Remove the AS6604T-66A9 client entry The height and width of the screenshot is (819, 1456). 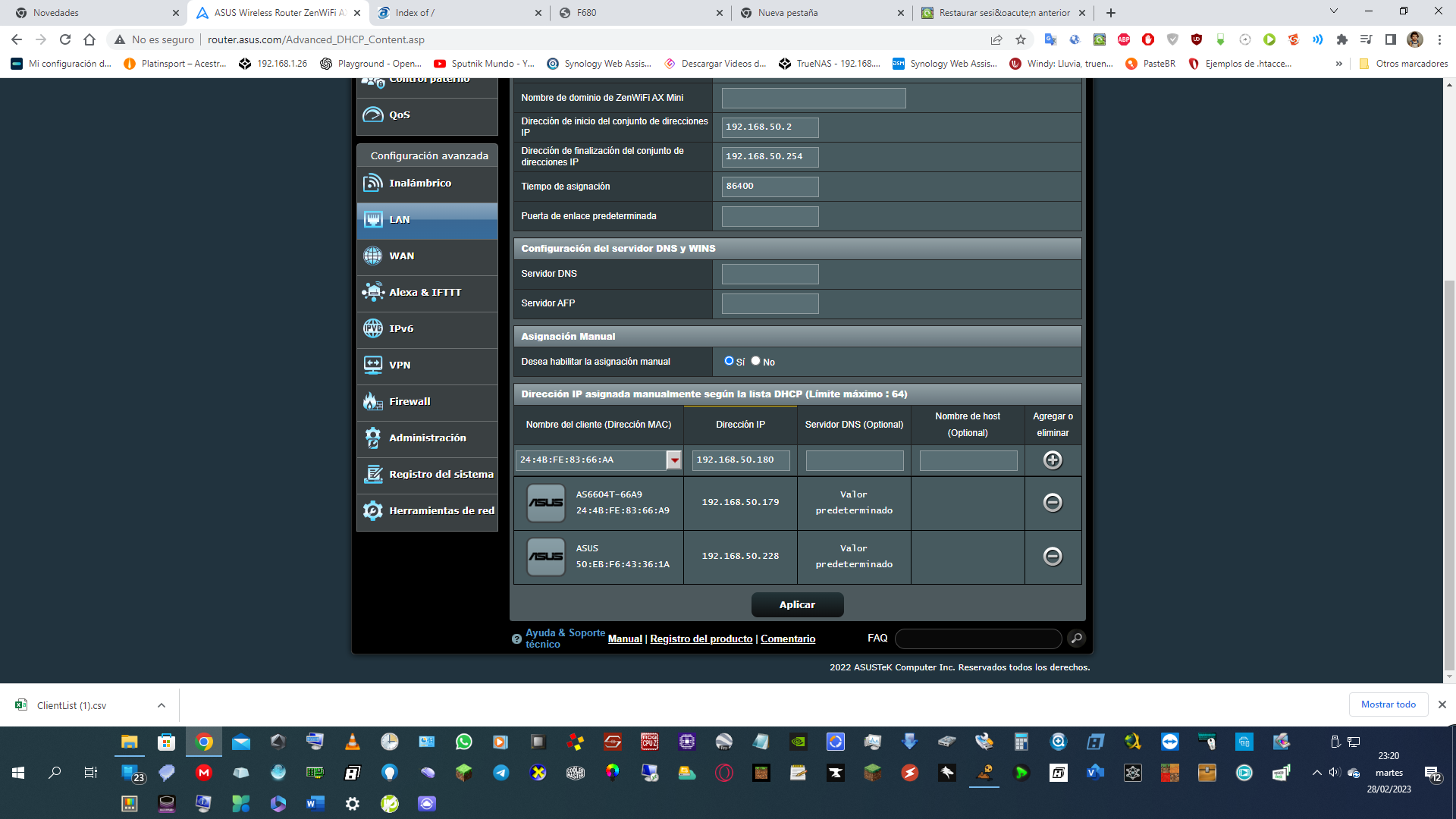pyautogui.click(x=1053, y=503)
